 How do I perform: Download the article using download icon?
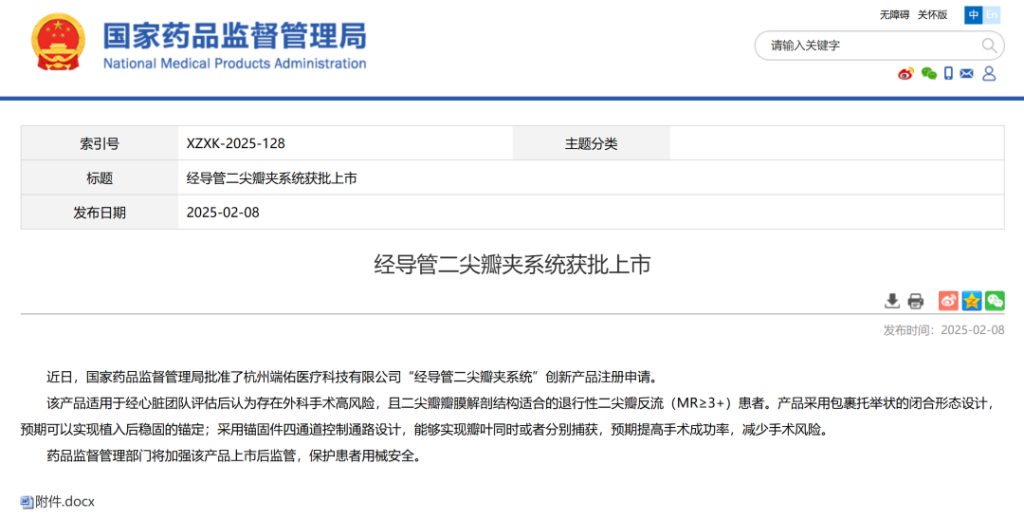point(892,301)
